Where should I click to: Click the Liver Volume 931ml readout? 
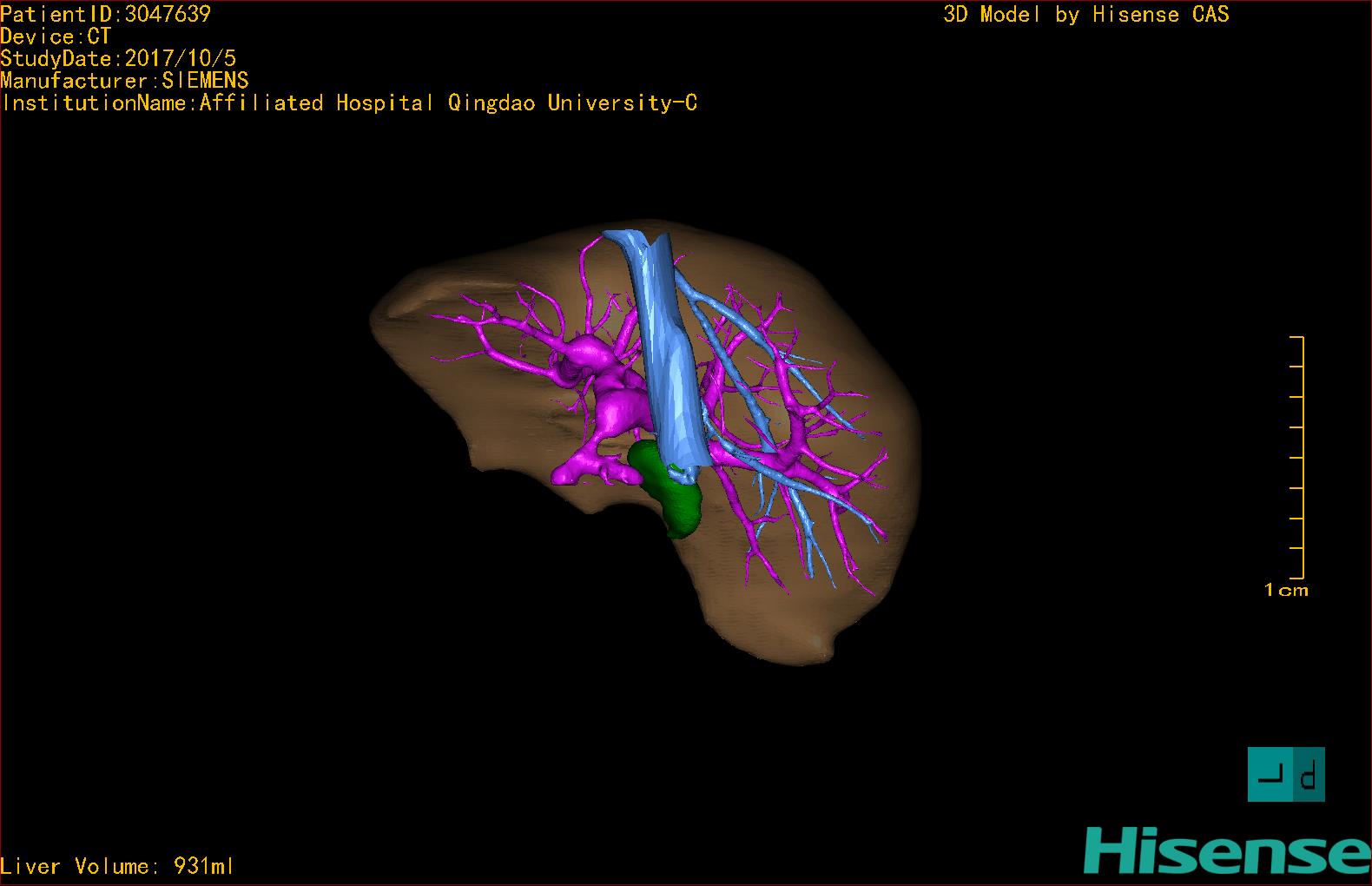(117, 866)
